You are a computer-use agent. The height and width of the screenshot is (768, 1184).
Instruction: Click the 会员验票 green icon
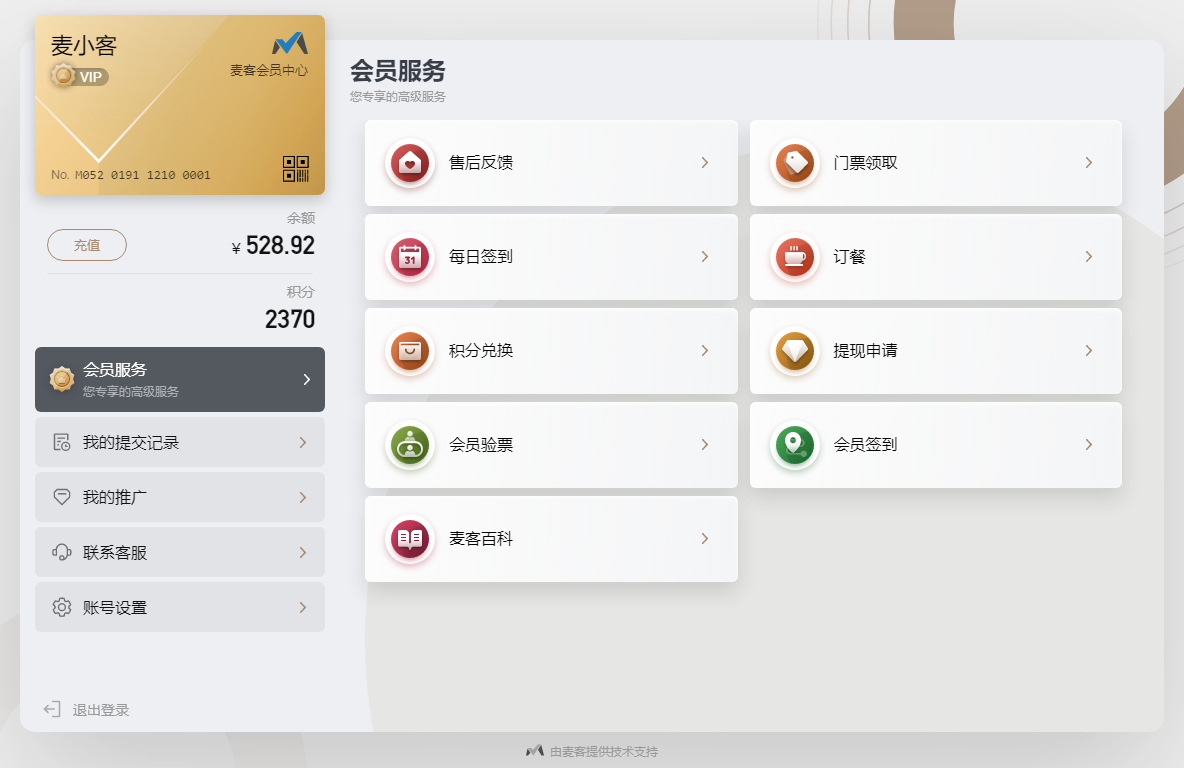click(x=410, y=445)
